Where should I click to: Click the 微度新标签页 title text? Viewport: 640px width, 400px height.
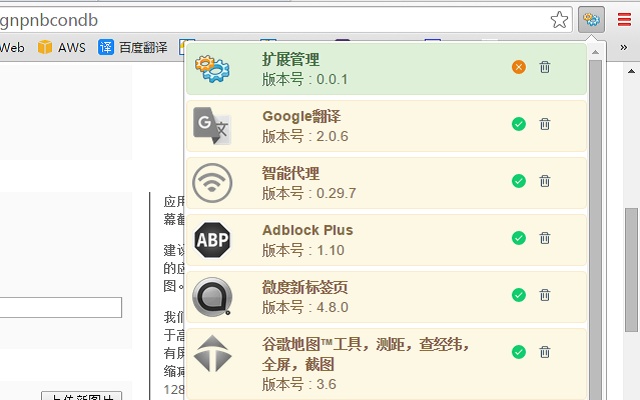pyautogui.click(x=305, y=287)
